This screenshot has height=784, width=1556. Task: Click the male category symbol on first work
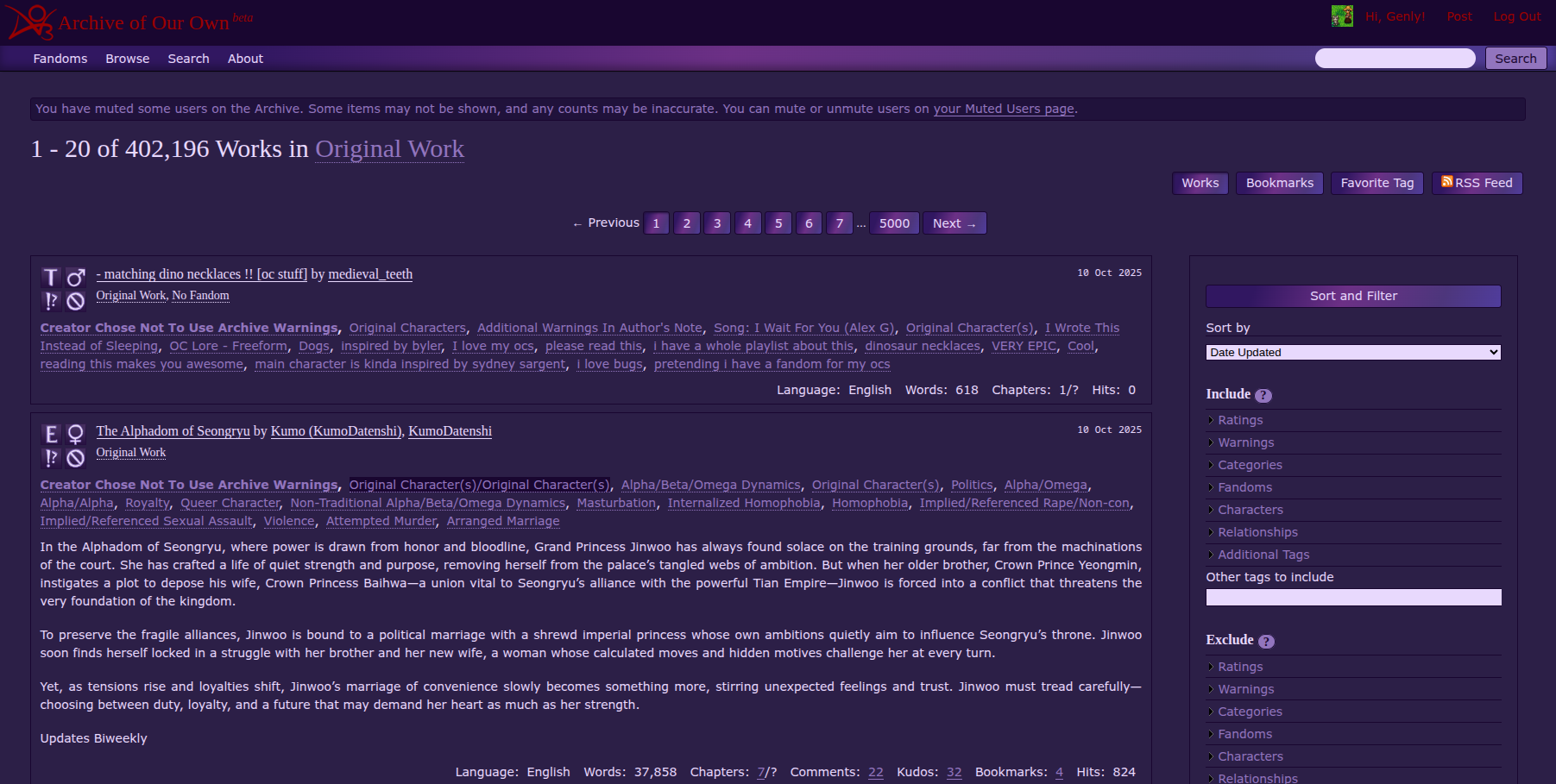(76, 278)
